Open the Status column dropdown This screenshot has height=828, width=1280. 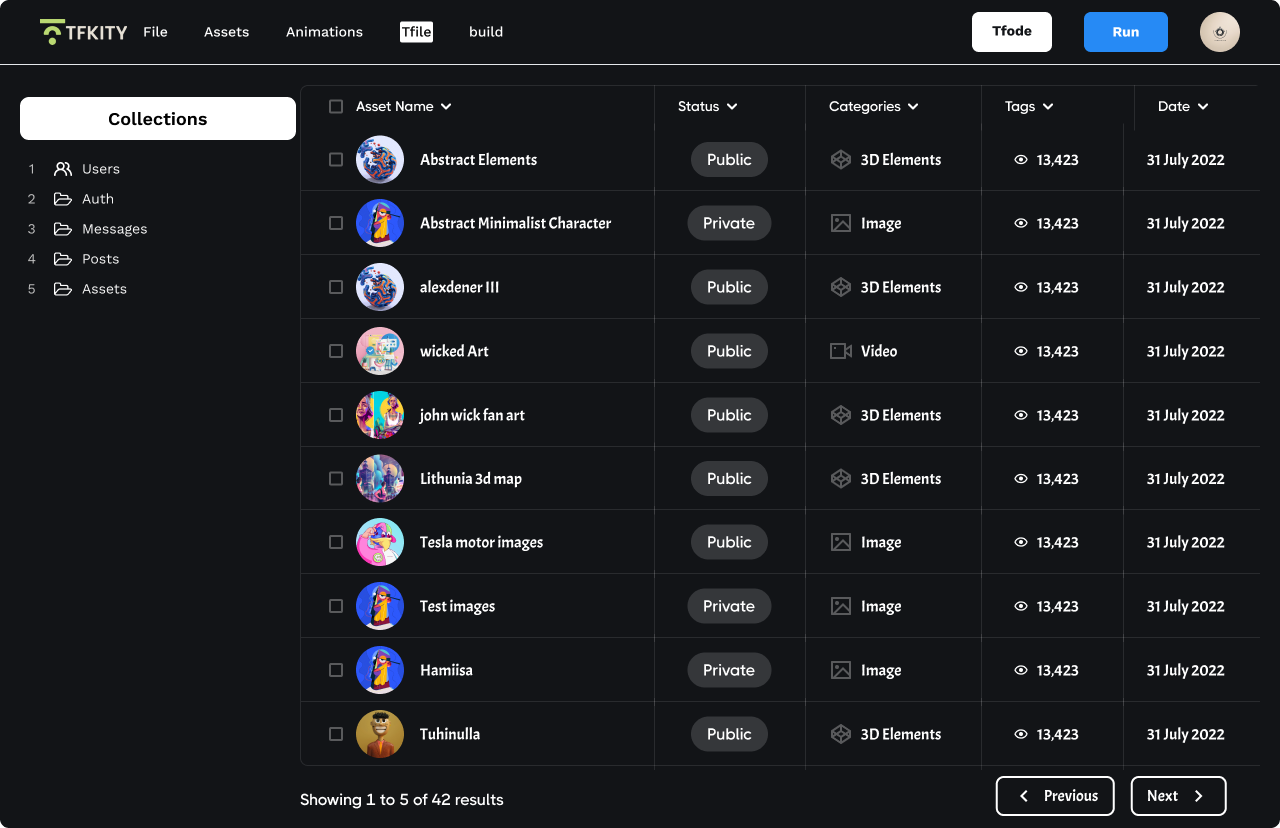point(734,106)
